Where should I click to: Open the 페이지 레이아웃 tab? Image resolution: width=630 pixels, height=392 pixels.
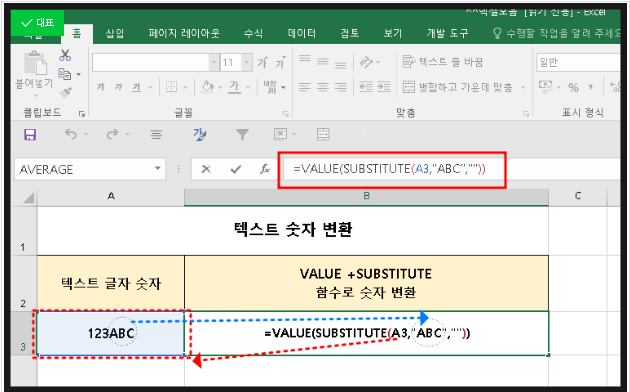(x=184, y=33)
